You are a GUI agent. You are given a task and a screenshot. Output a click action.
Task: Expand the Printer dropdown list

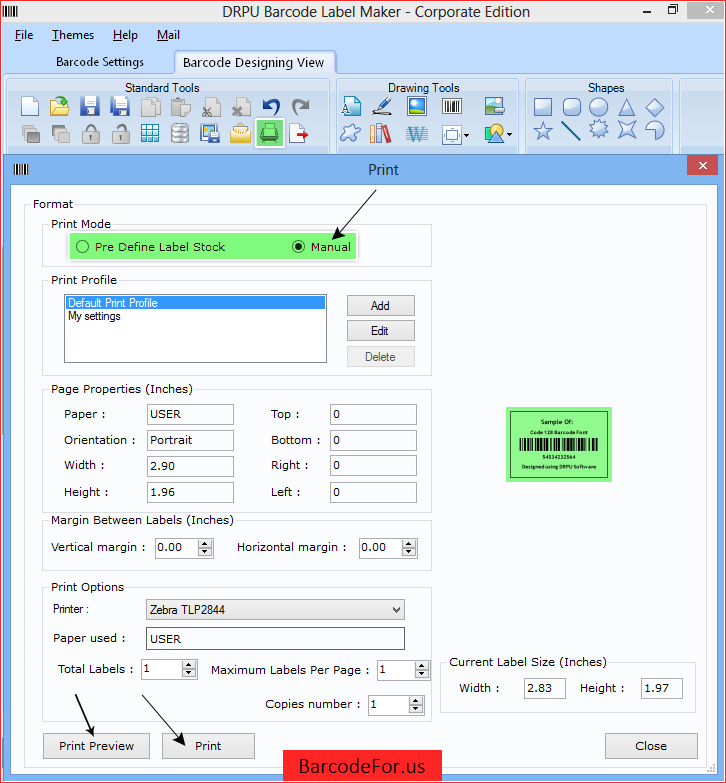[396, 610]
